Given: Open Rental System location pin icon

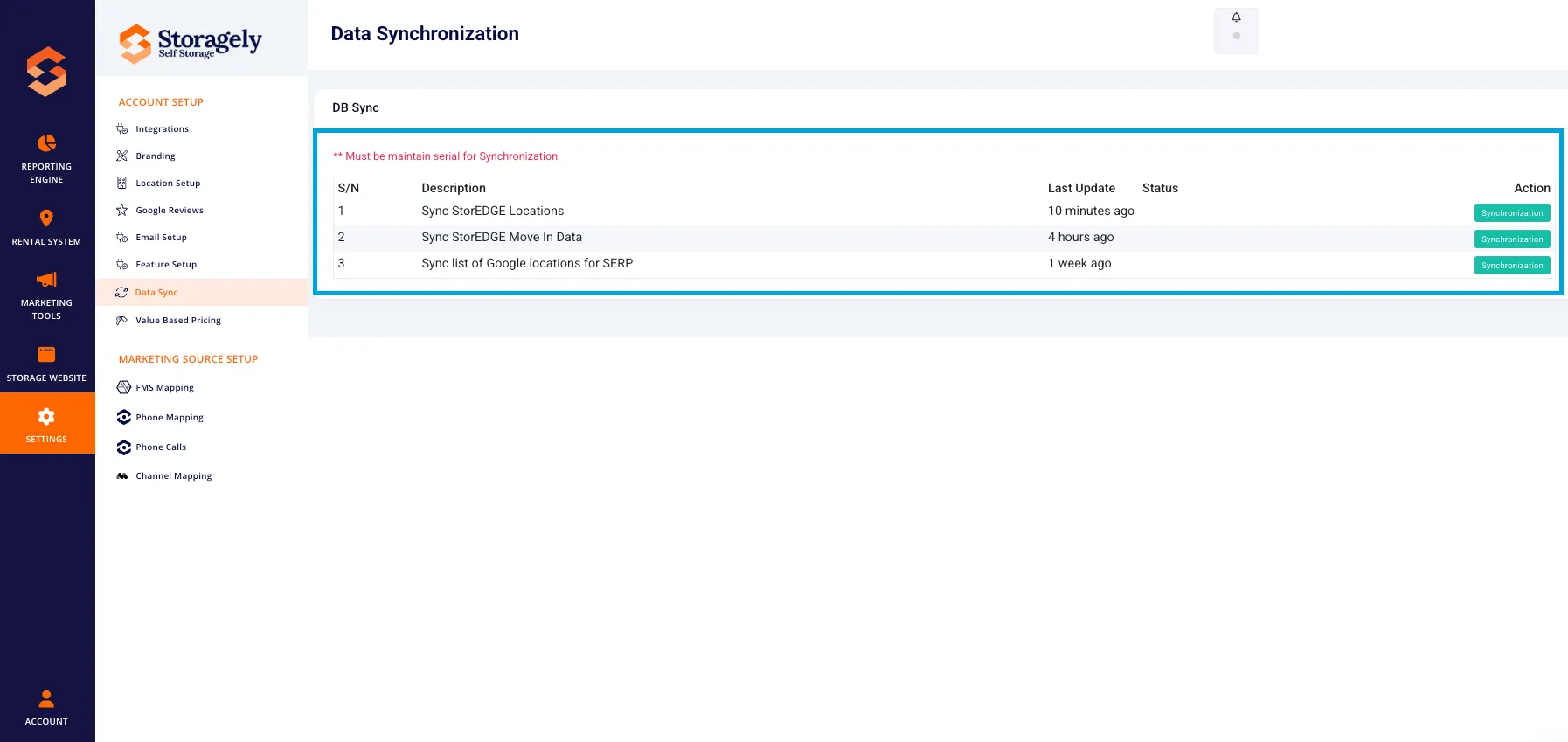Looking at the screenshot, I should (46, 218).
